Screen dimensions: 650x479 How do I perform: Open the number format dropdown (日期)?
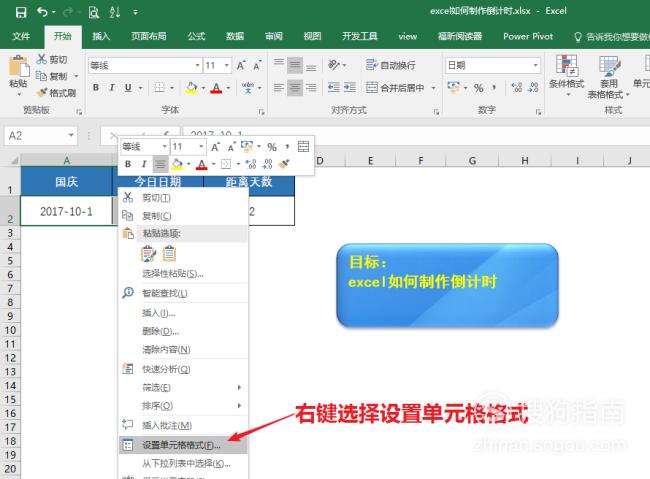pyautogui.click(x=535, y=65)
